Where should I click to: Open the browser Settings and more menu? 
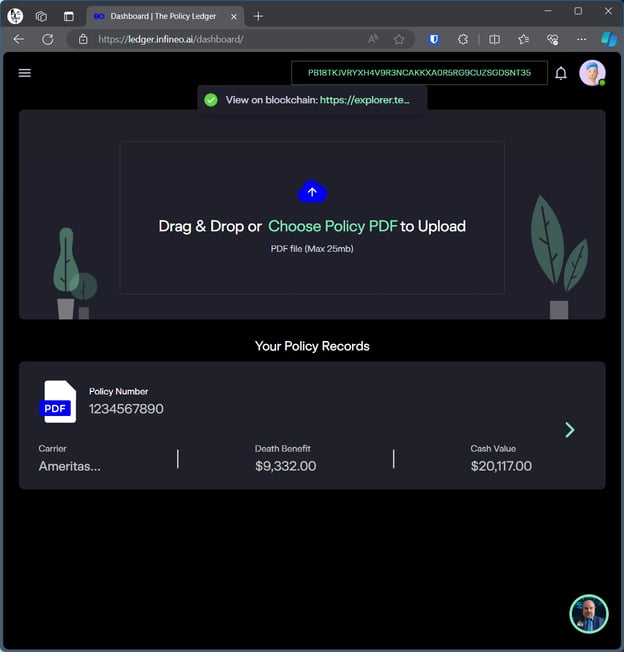(x=581, y=40)
